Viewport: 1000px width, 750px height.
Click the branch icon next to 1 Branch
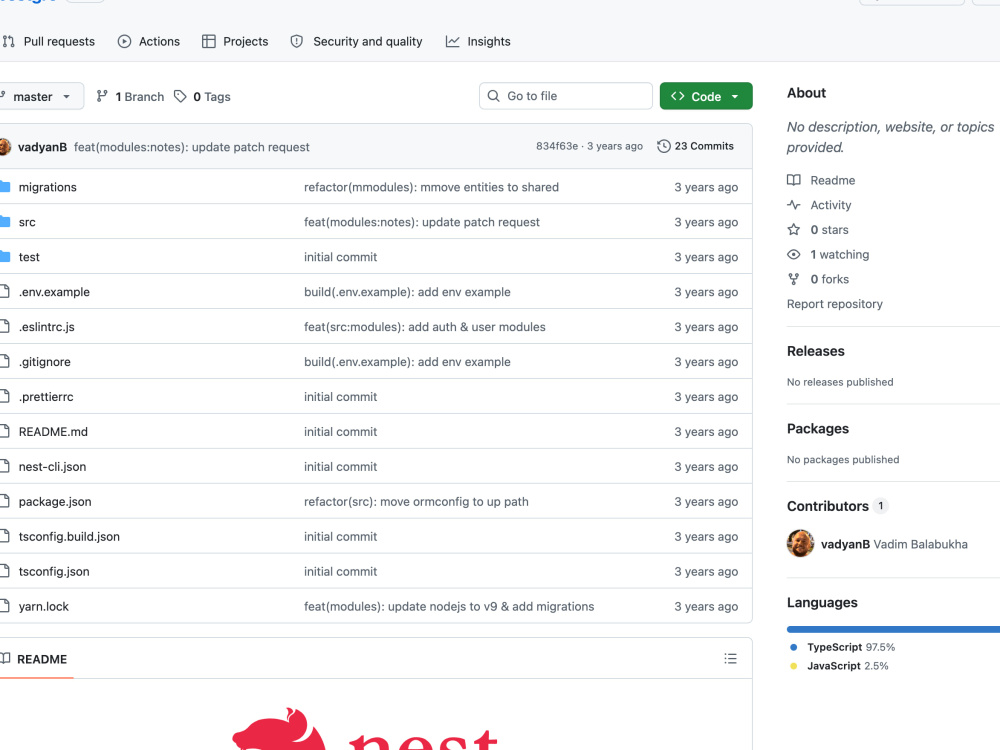102,96
